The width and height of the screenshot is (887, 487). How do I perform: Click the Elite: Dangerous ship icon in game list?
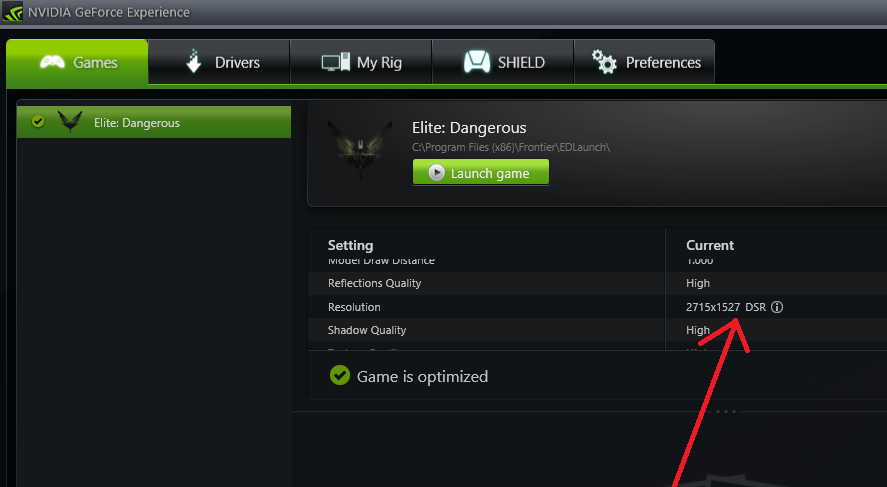coord(70,122)
